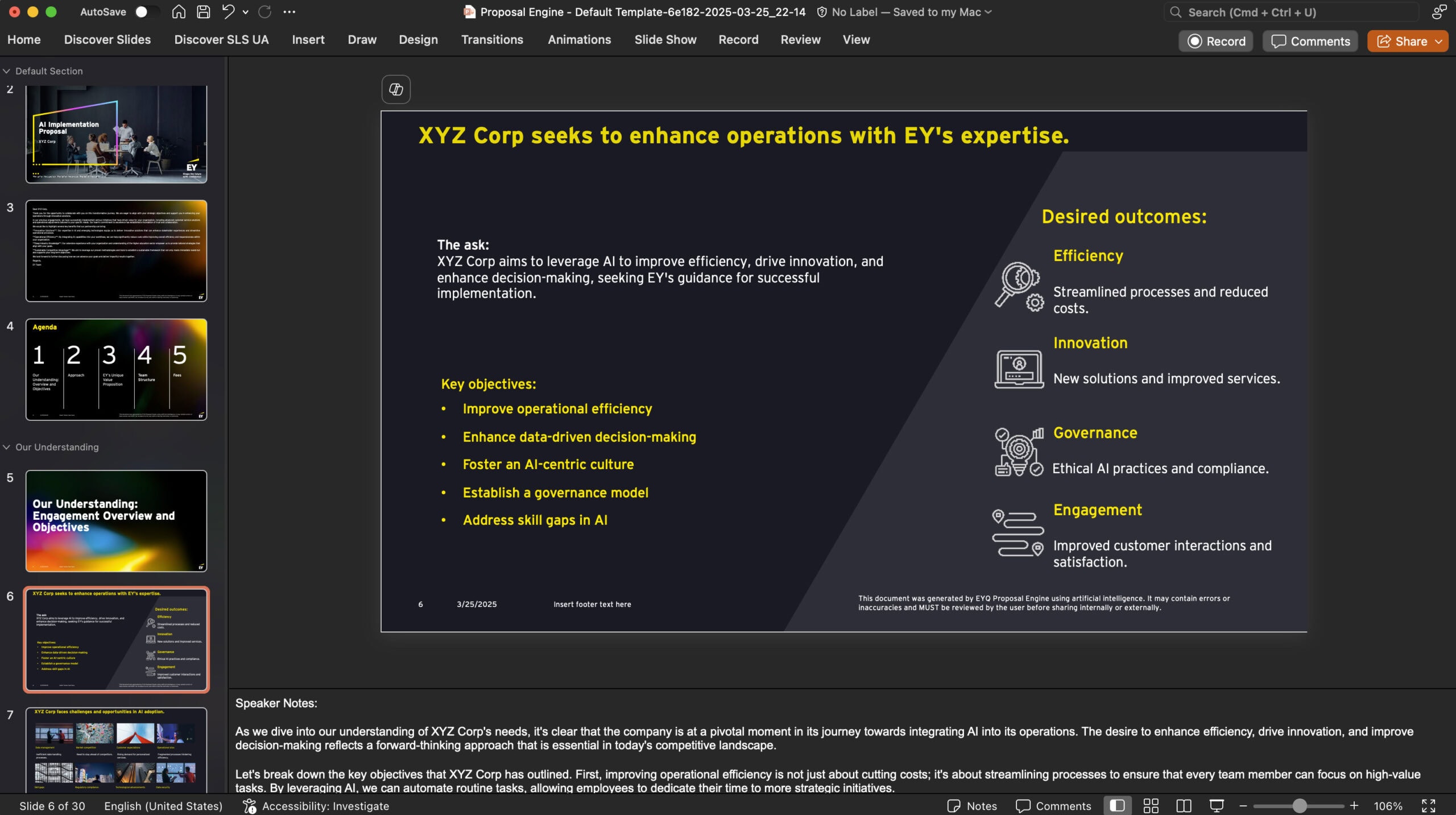Open the Share dropdown arrow
The width and height of the screenshot is (1456, 815).
[1439, 42]
